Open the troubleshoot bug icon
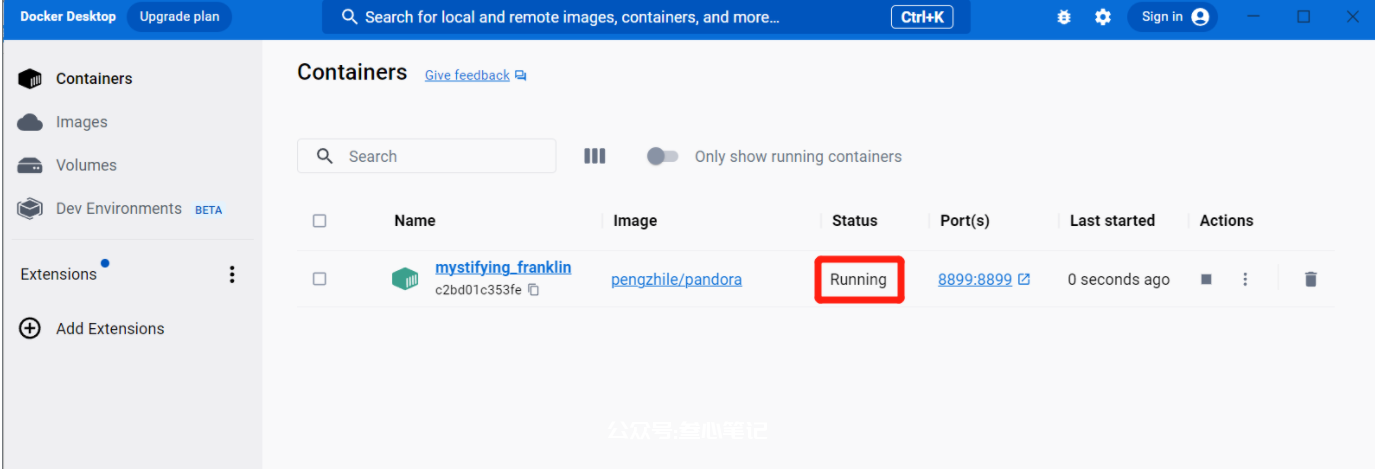 1064,17
